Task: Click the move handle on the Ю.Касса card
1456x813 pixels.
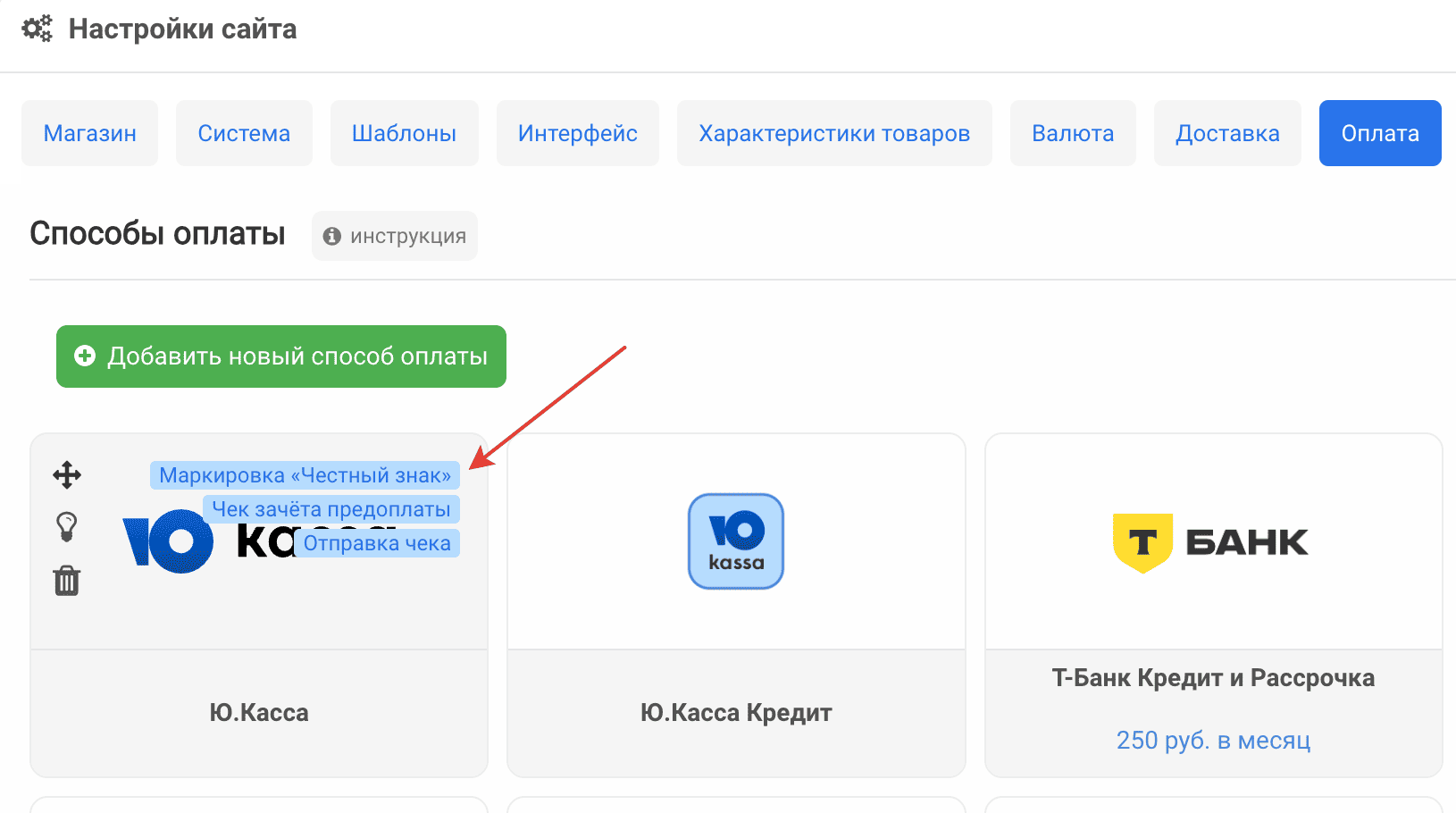Action: [67, 474]
